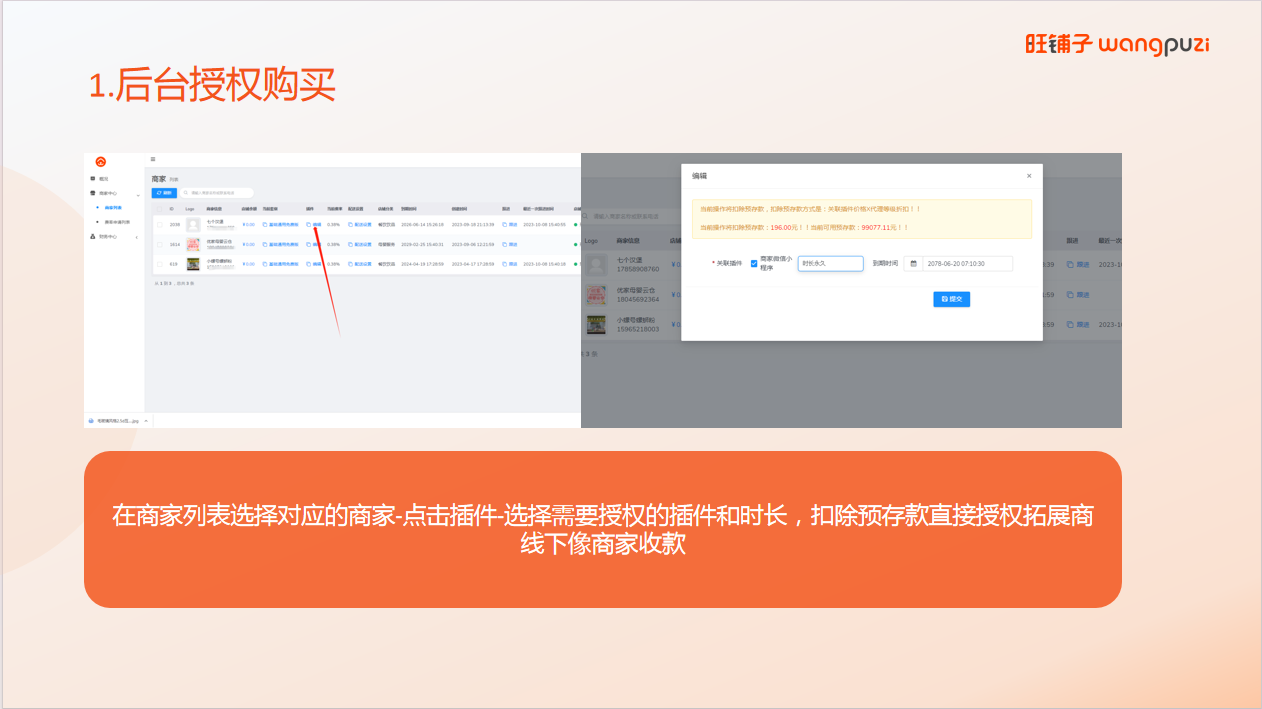The height and width of the screenshot is (709, 1262).
Task: Click green status dot in row 2038
Action: 576,225
